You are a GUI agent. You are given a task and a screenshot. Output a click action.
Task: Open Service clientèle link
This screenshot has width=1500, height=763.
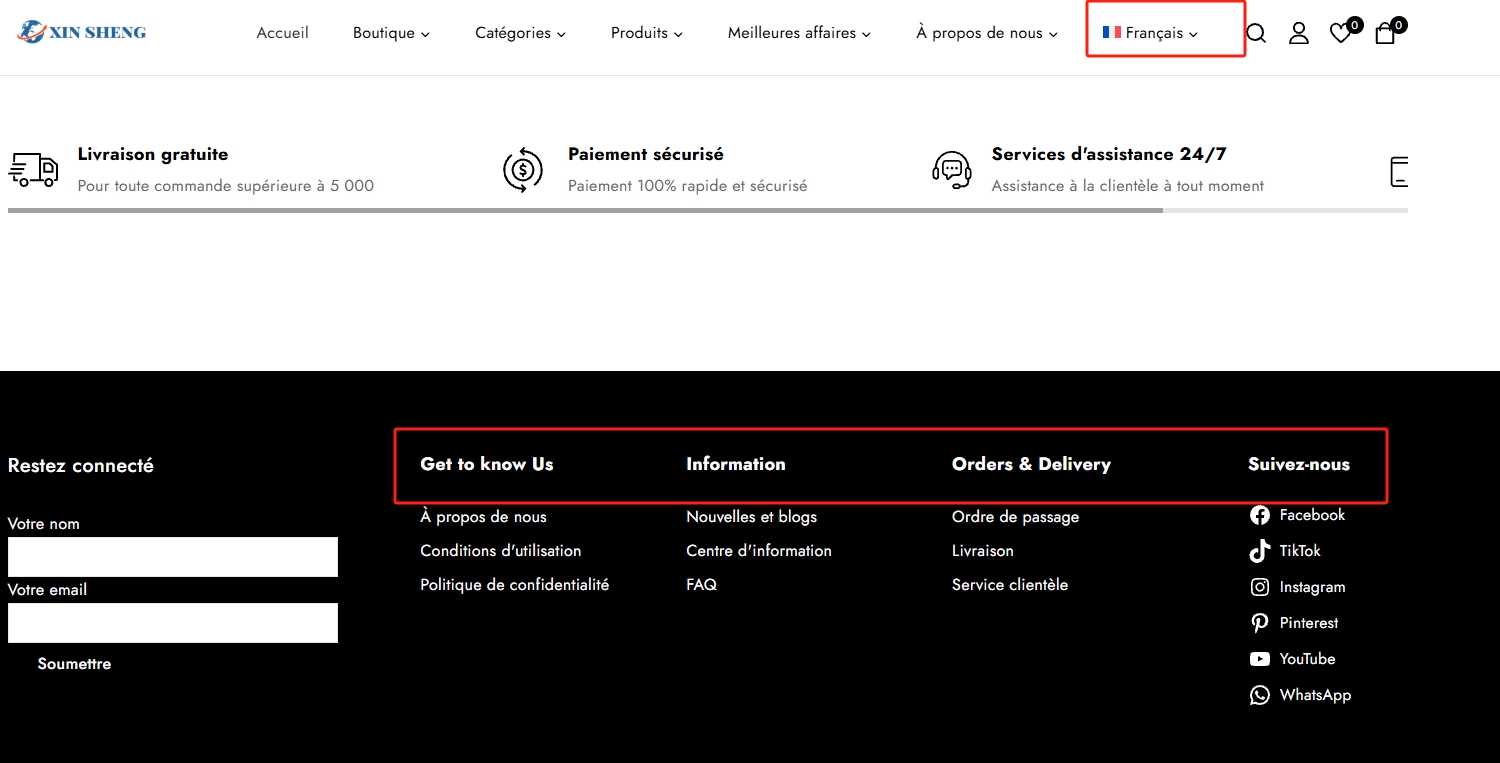pos(1009,585)
